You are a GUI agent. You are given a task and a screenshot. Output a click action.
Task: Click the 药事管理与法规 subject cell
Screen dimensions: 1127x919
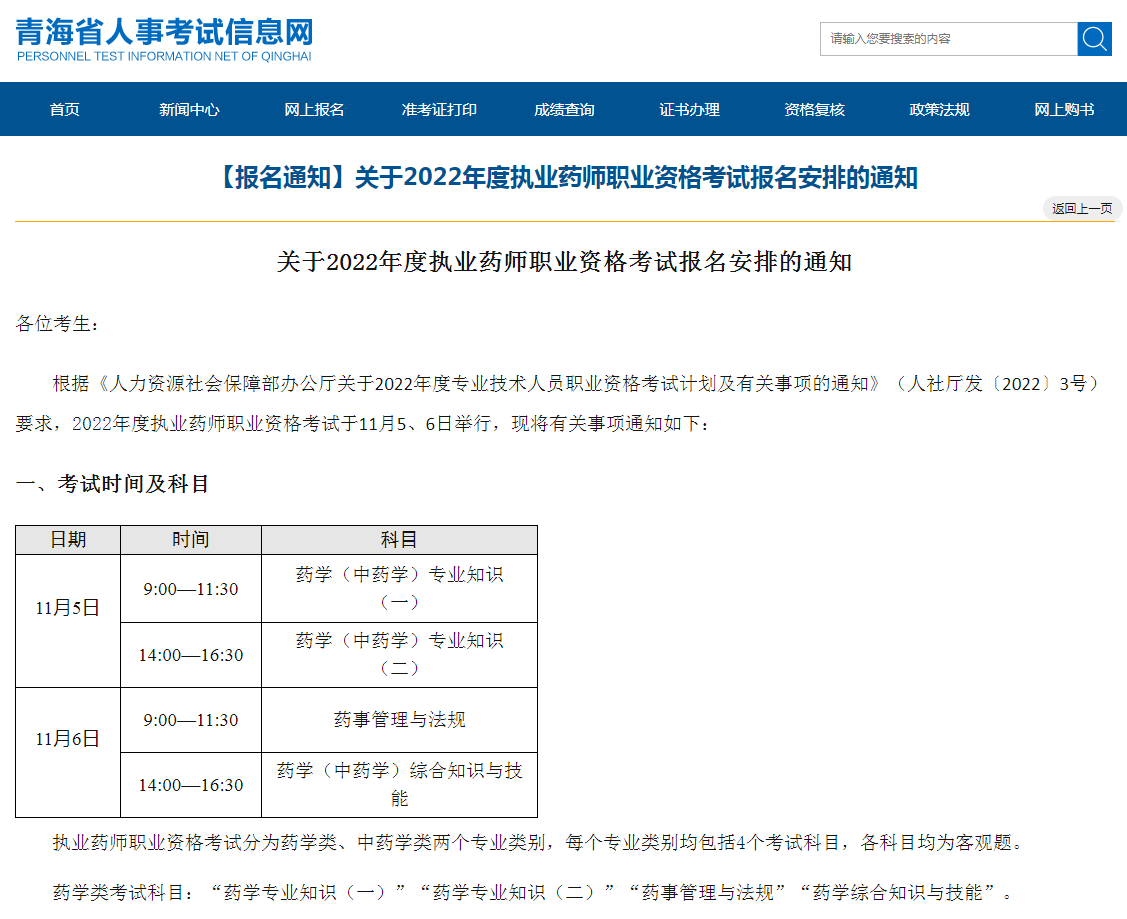(x=399, y=720)
